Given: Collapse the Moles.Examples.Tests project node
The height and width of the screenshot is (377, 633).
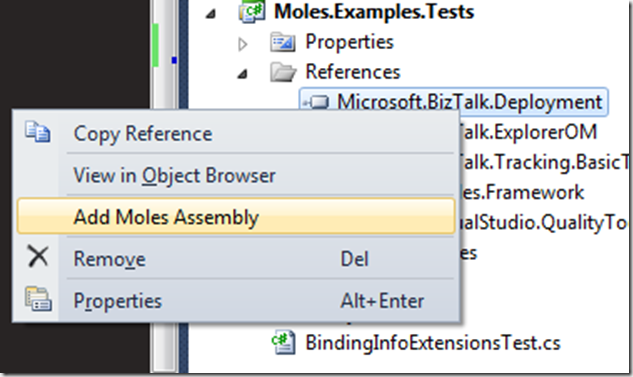Looking at the screenshot, I should [210, 14].
